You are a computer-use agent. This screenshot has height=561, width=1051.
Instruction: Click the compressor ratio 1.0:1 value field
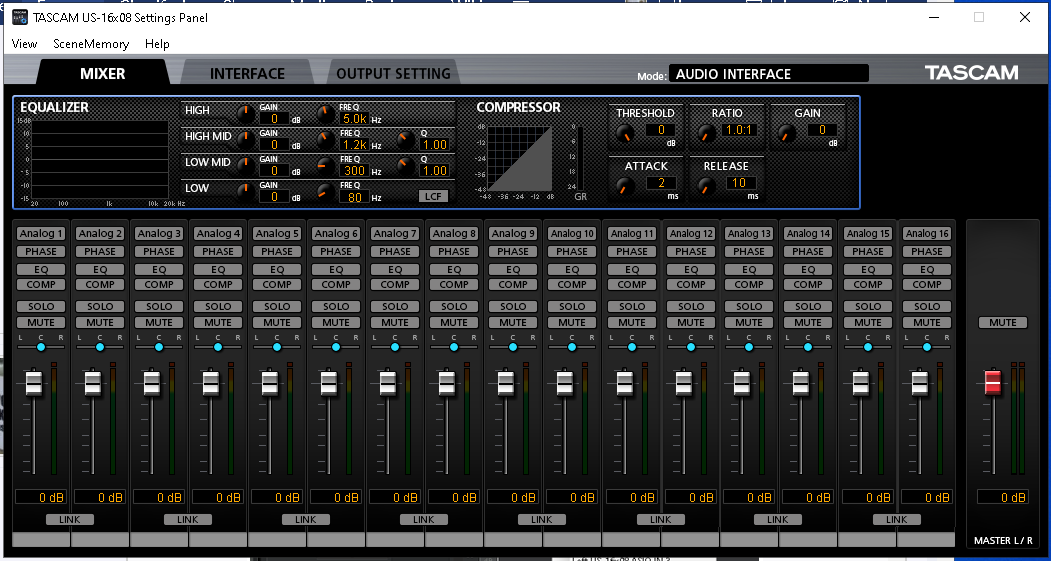pos(741,130)
